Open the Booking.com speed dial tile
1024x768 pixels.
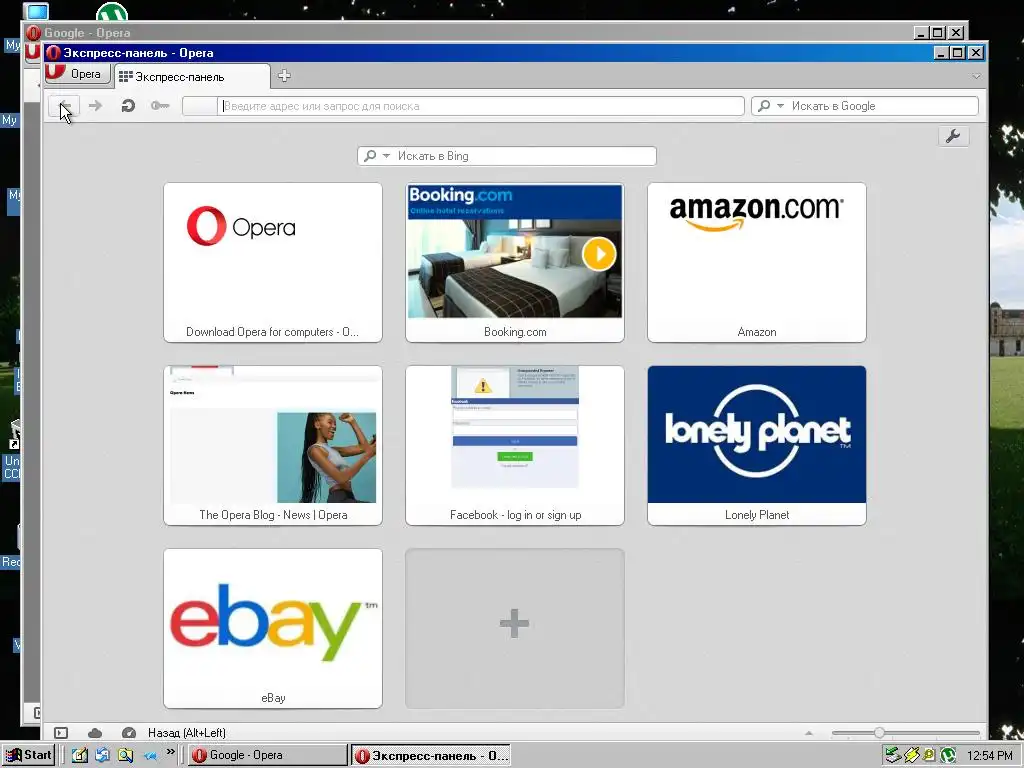click(x=515, y=263)
